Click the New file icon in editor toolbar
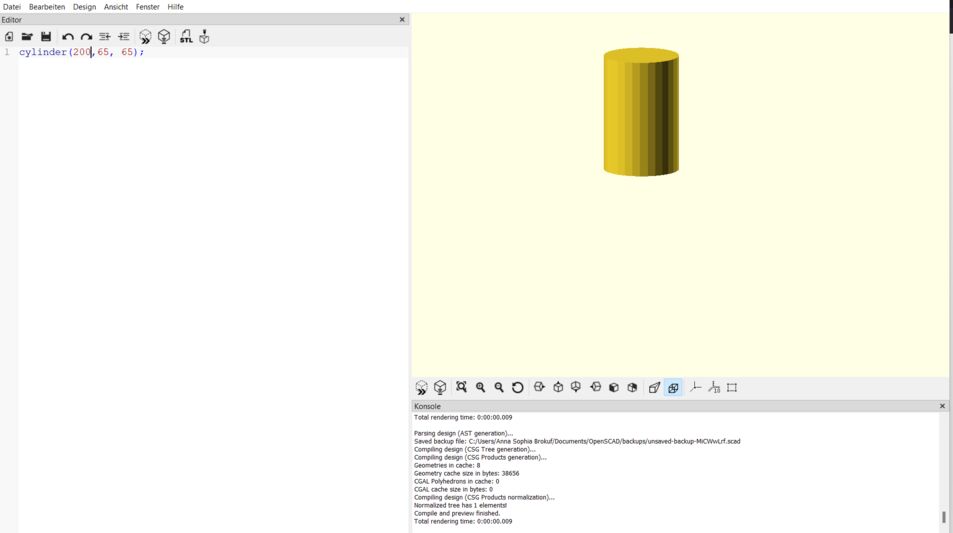953x533 pixels. pyautogui.click(x=9, y=37)
